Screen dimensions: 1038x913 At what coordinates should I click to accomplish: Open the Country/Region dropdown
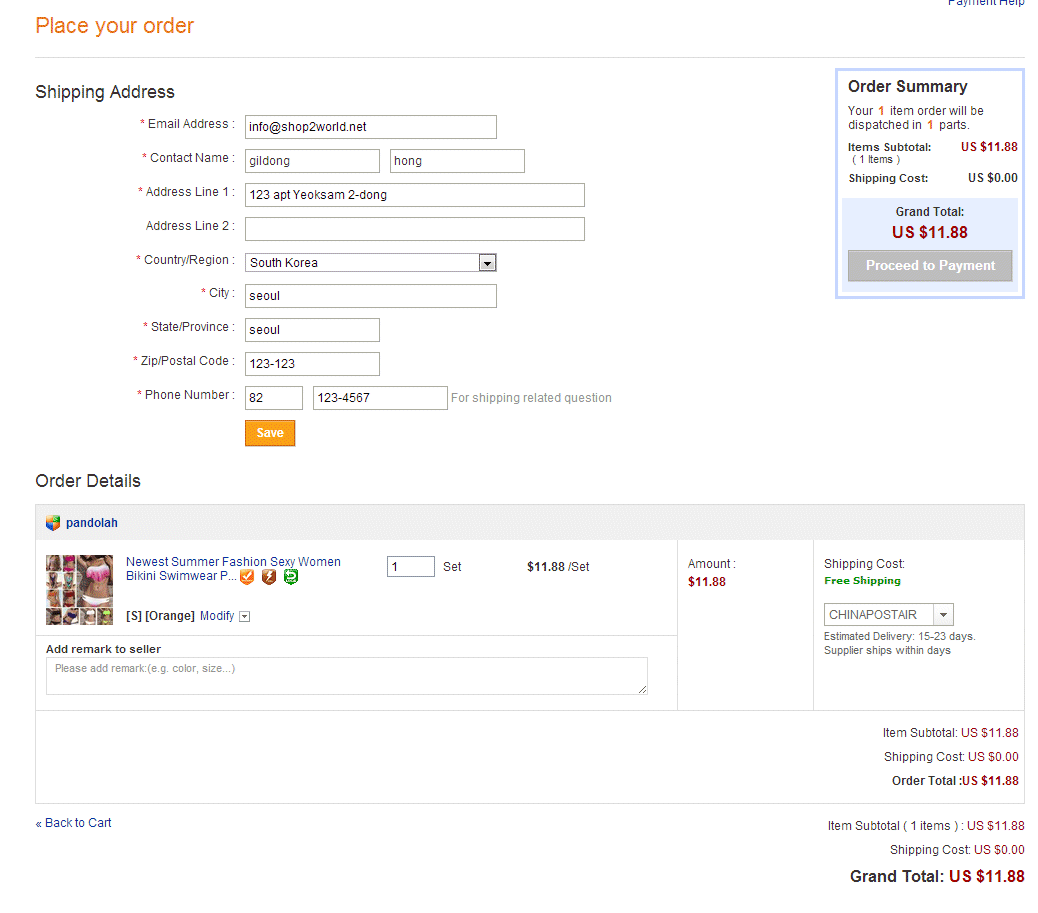487,263
